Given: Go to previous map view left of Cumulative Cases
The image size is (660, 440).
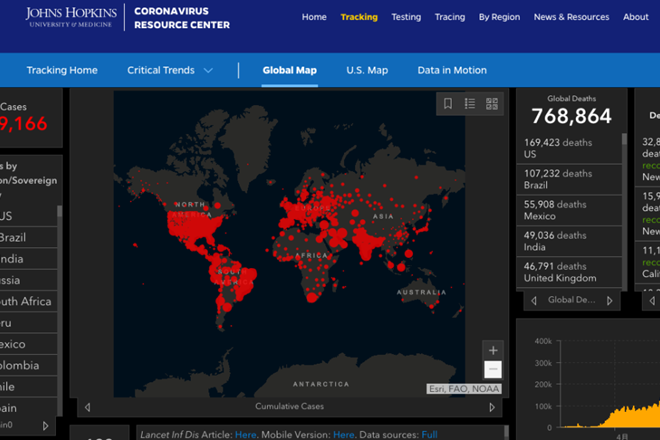Looking at the screenshot, I should [x=88, y=407].
